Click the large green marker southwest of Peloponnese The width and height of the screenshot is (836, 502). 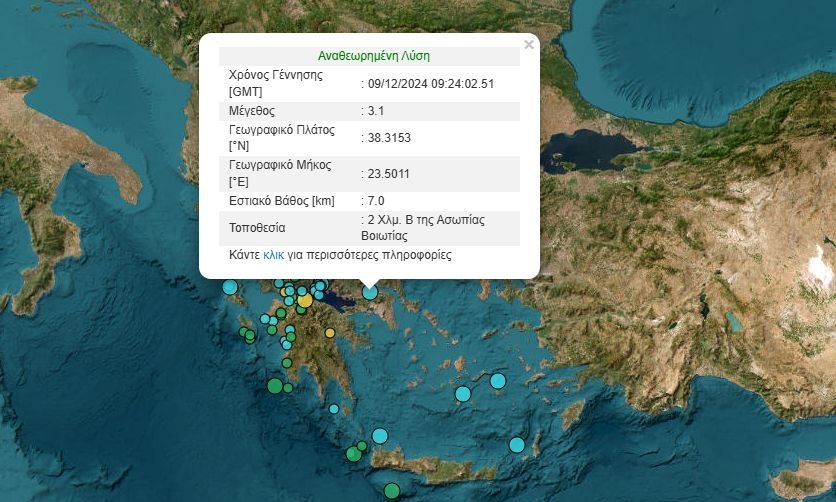[275, 386]
